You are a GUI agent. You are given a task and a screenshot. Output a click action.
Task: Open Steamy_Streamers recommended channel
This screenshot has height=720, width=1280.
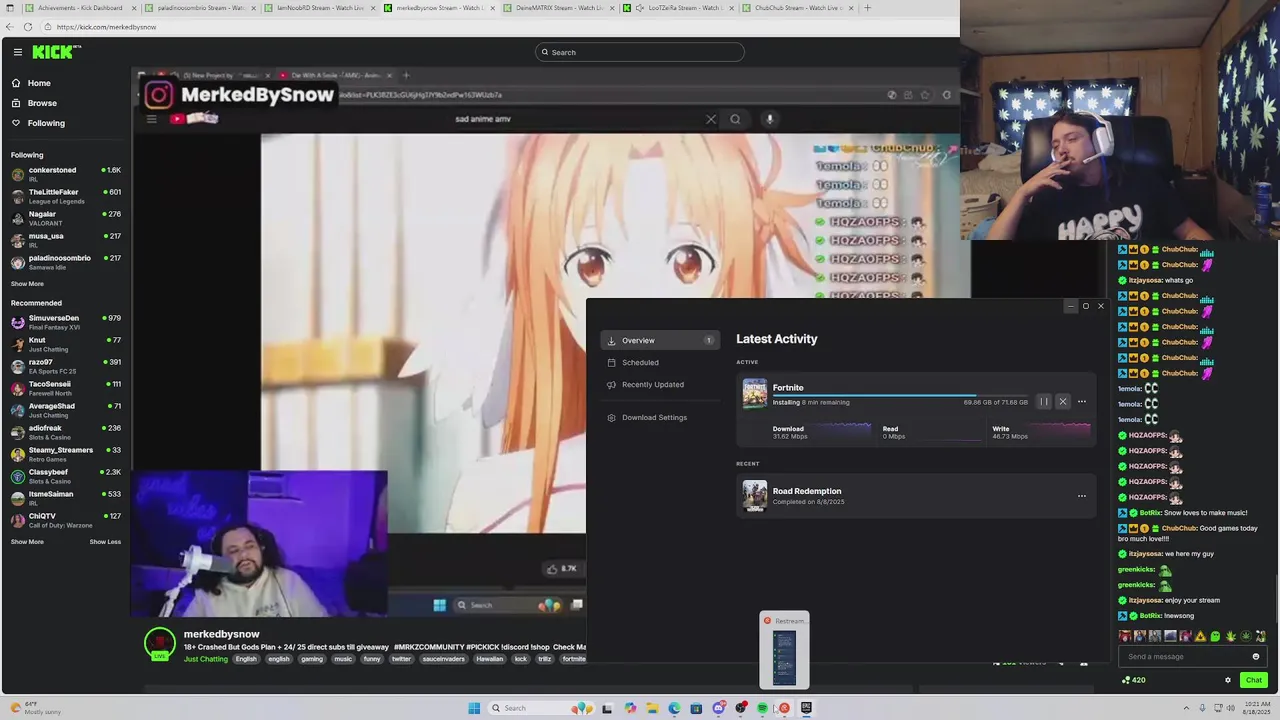point(65,454)
